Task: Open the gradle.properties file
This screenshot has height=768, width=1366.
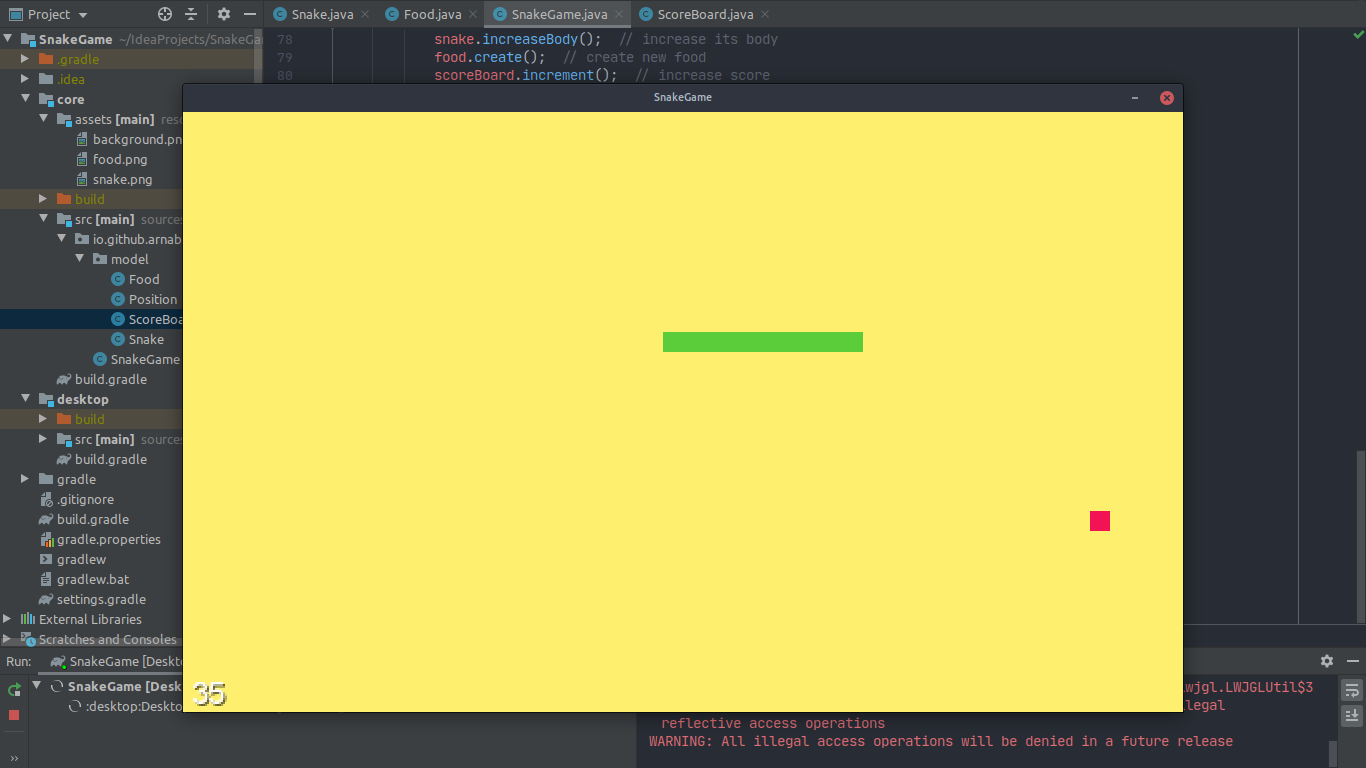Action: (100, 539)
